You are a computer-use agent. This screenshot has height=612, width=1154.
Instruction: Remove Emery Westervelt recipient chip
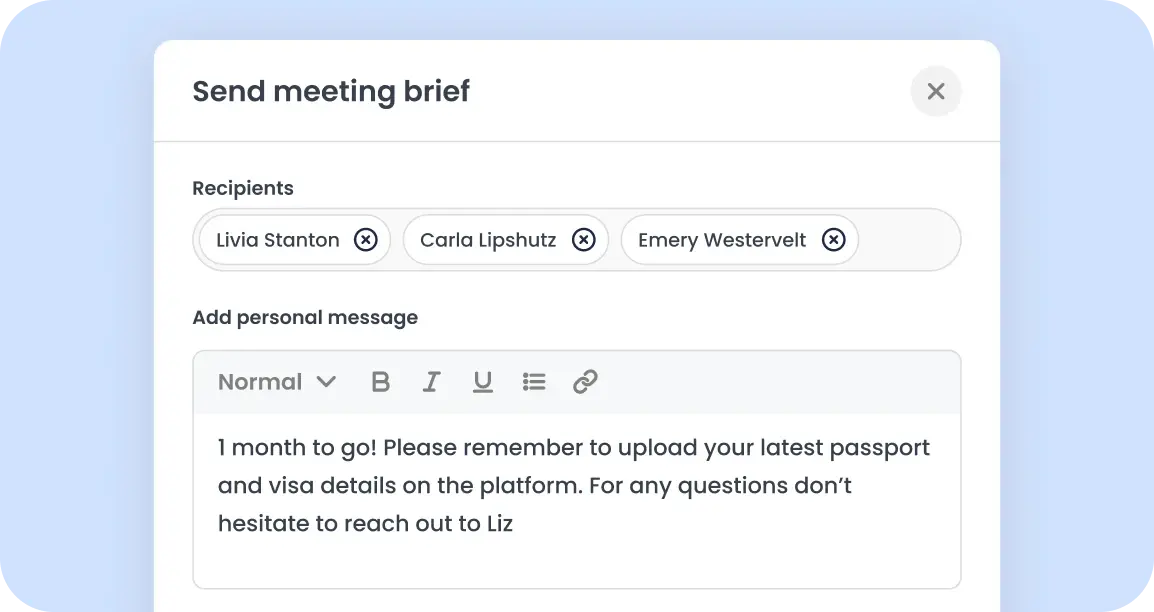833,240
